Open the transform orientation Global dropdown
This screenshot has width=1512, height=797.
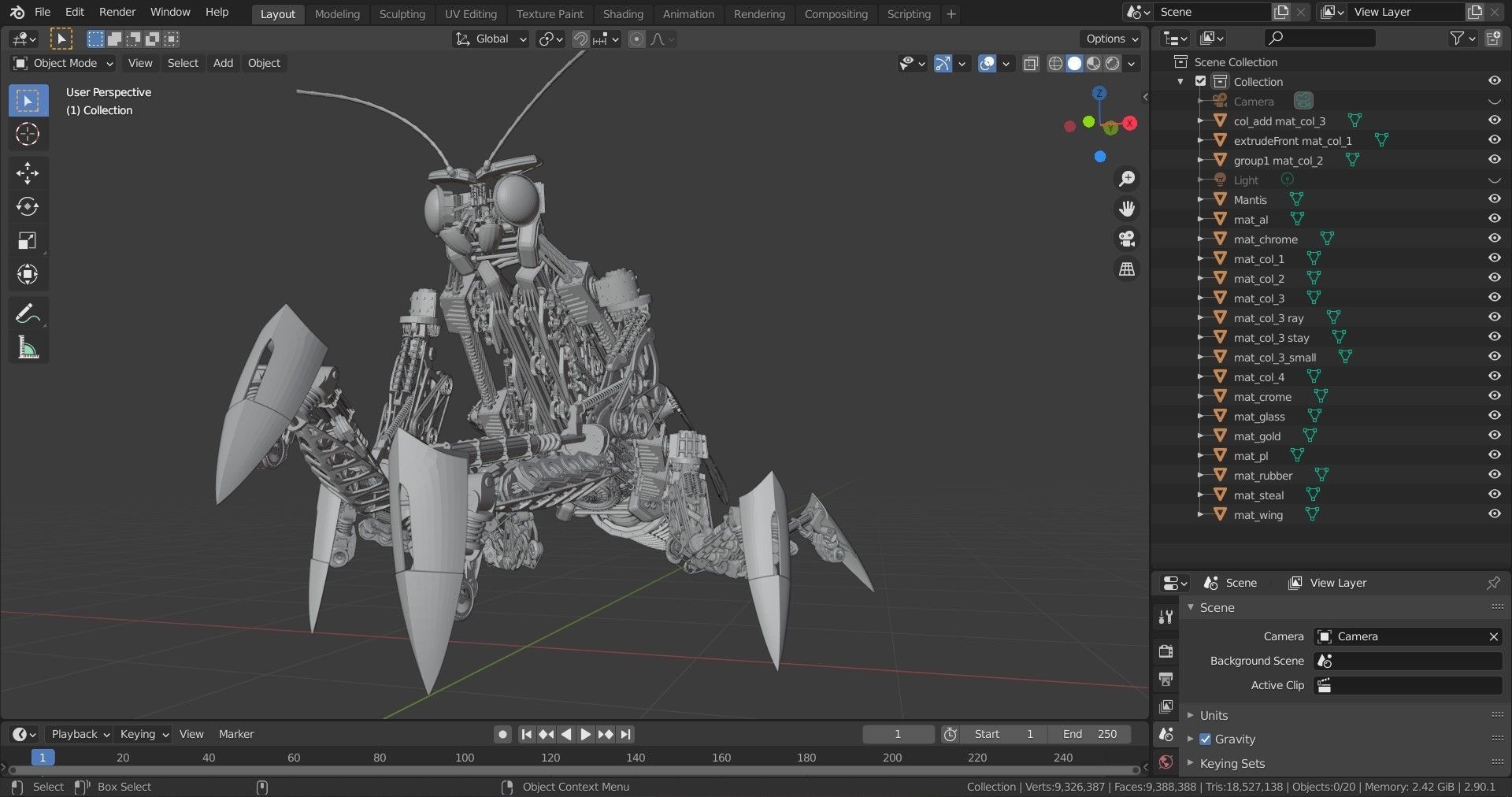[490, 39]
